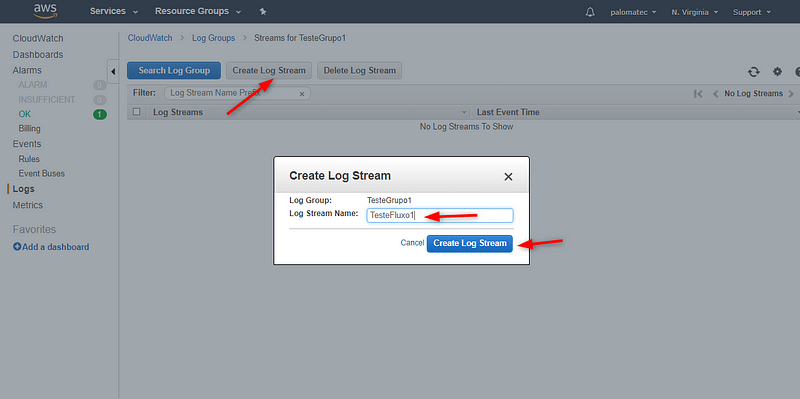Collapse the left navigation panel arrow
The height and width of the screenshot is (399, 800).
113,71
